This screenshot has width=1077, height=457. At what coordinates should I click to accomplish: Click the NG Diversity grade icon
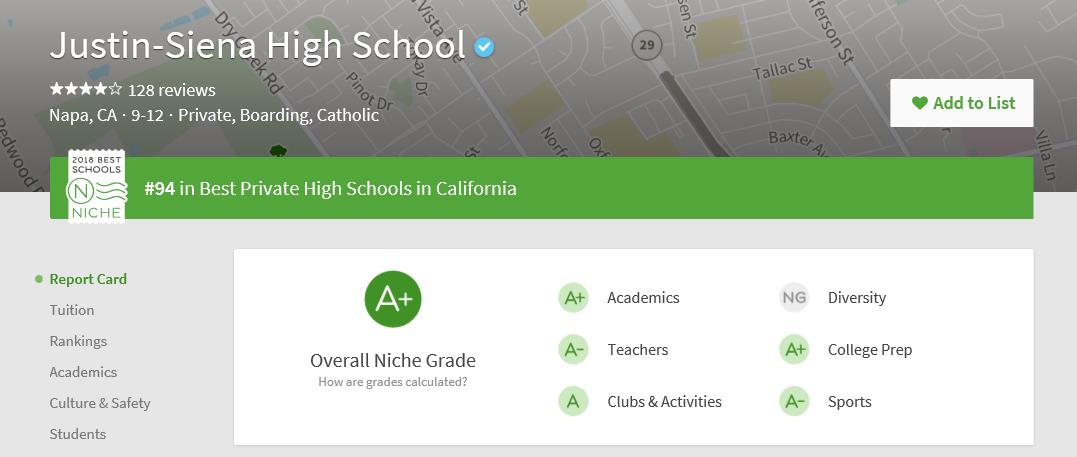click(x=794, y=298)
